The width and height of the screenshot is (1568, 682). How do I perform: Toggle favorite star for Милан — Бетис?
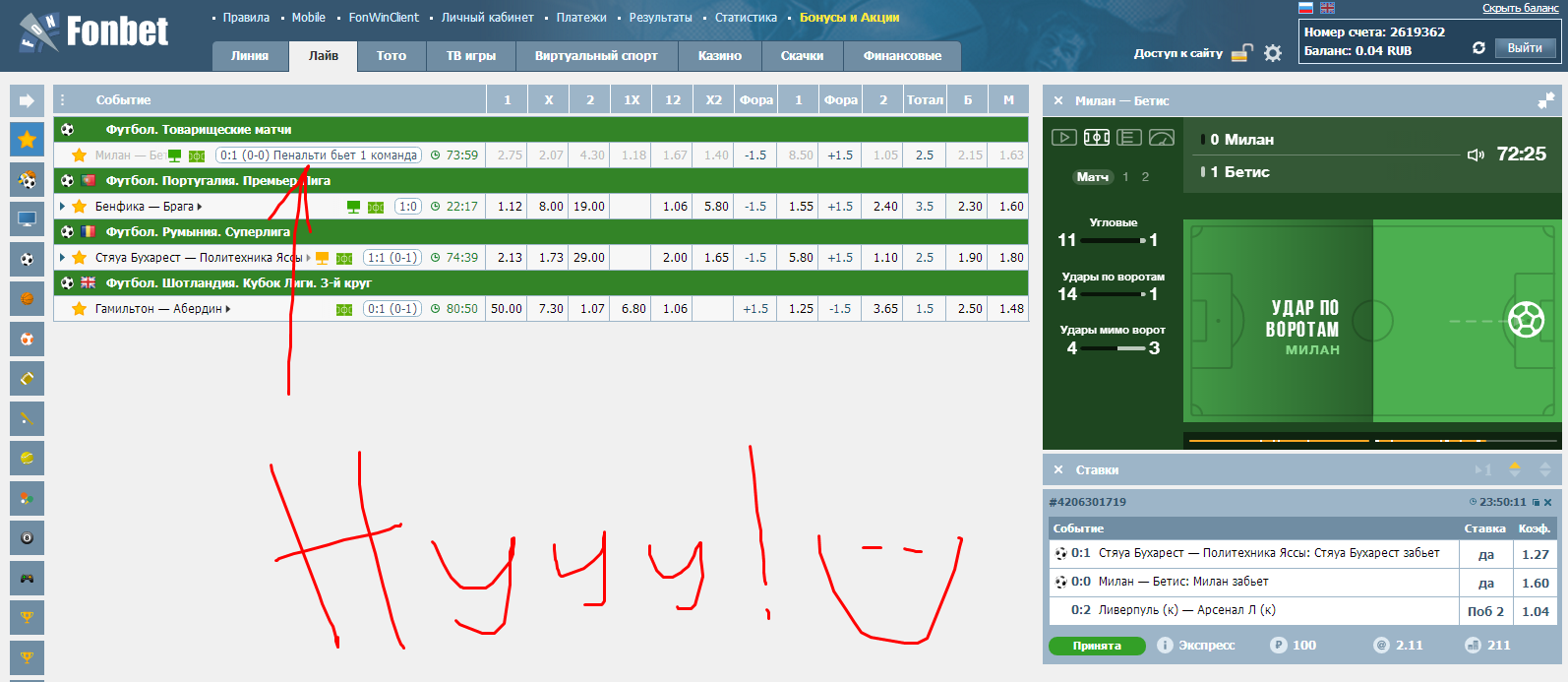pos(80,155)
